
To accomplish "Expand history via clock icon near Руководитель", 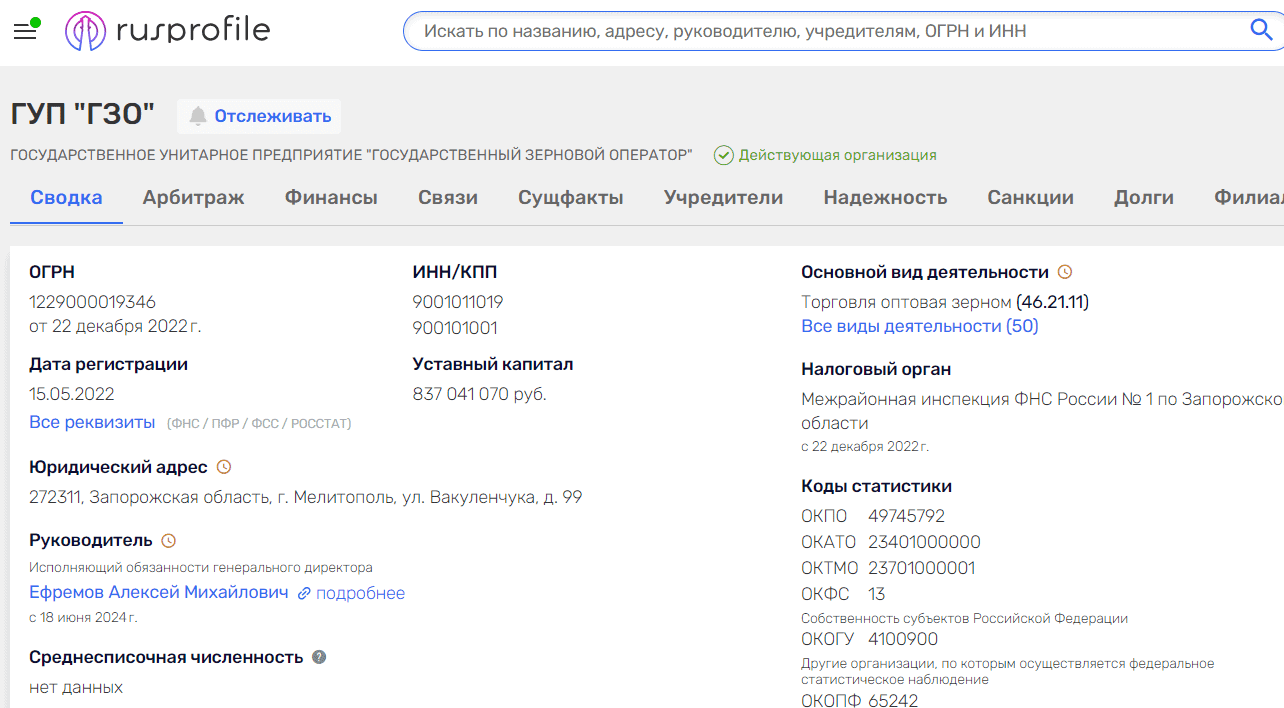I will tap(168, 540).
